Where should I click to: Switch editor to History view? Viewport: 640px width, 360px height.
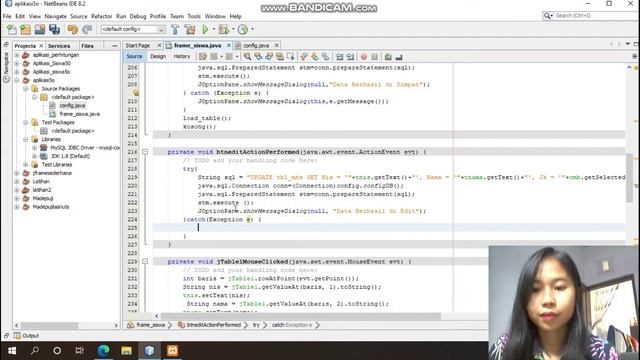182,57
